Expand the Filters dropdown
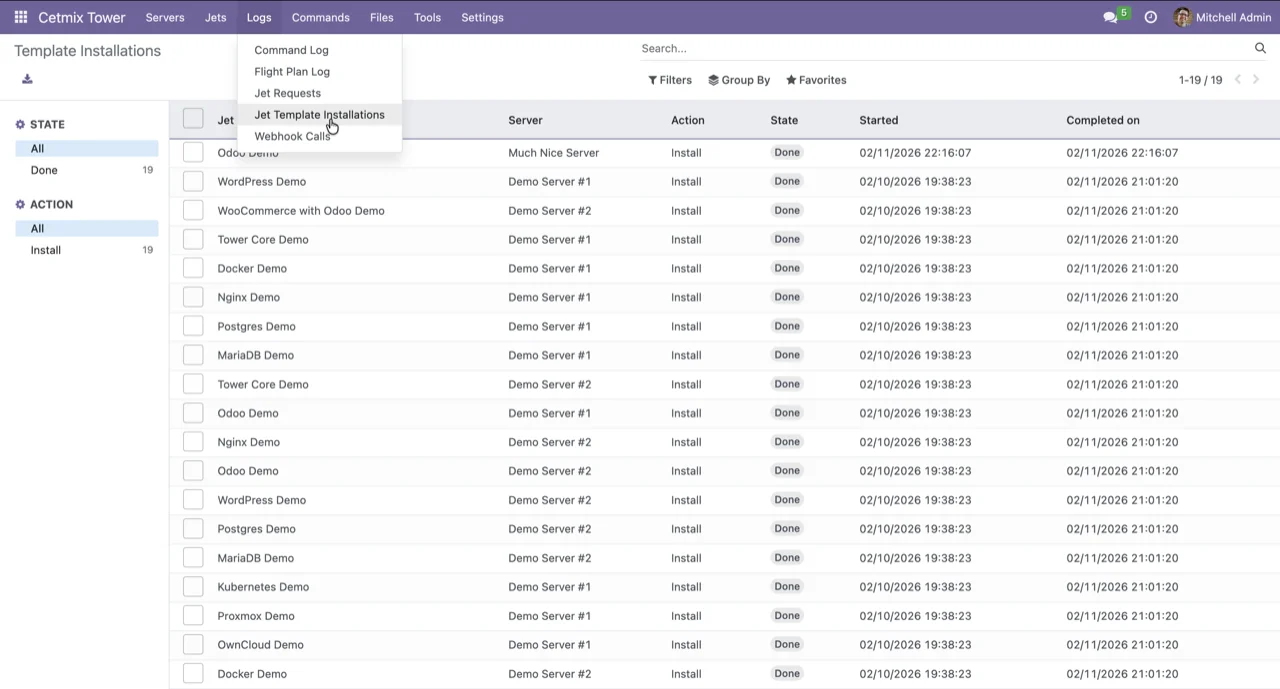The image size is (1280, 689). click(x=670, y=80)
